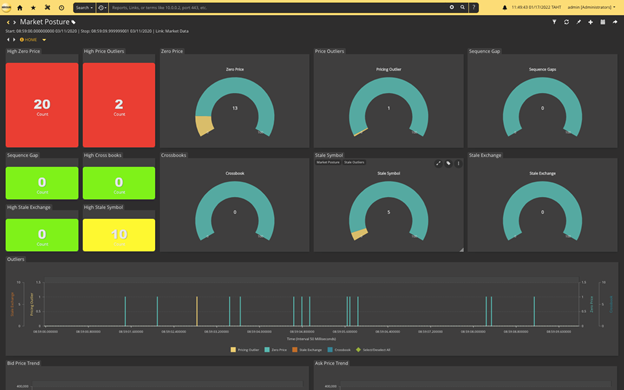Click the tools wrench icon in the top bar
This screenshot has height=390, width=624.
click(x=47, y=8)
